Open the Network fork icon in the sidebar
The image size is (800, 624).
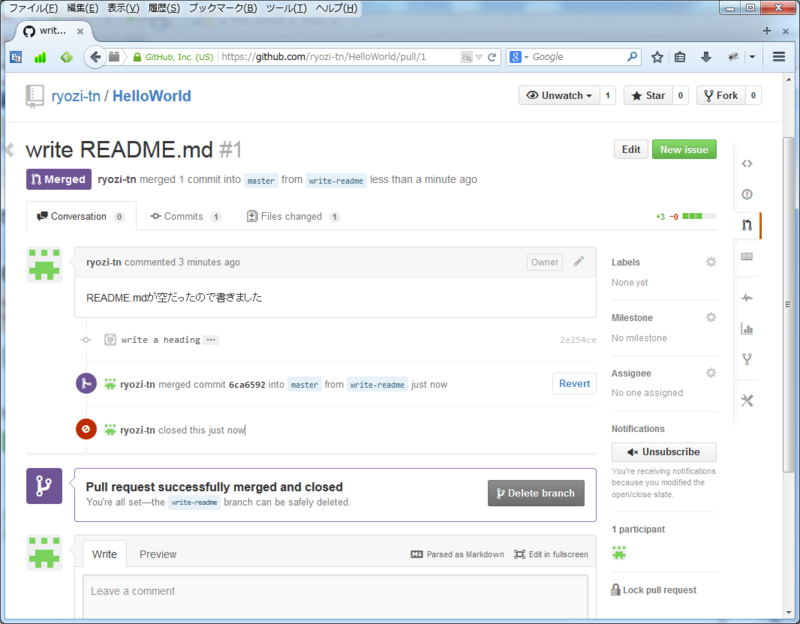[x=747, y=359]
